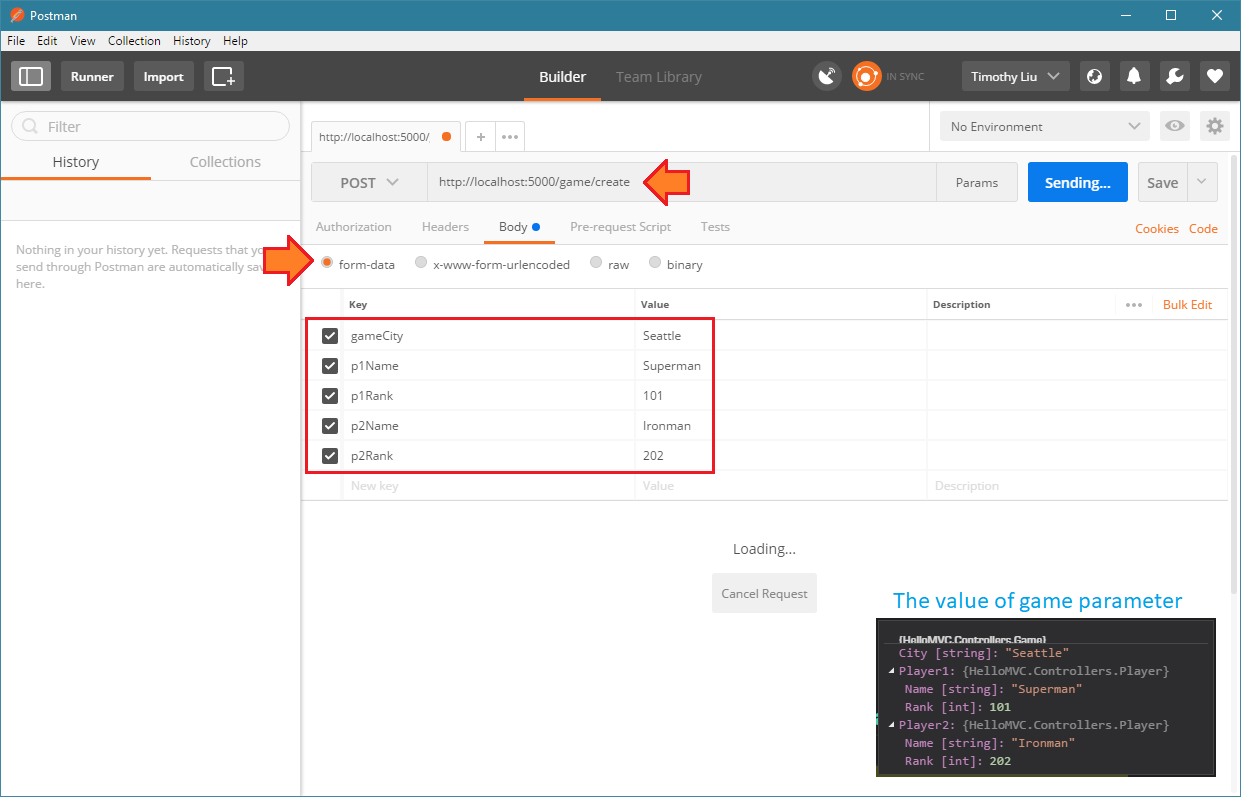Open column options ellipsis near Bulk Edit

[1133, 305]
